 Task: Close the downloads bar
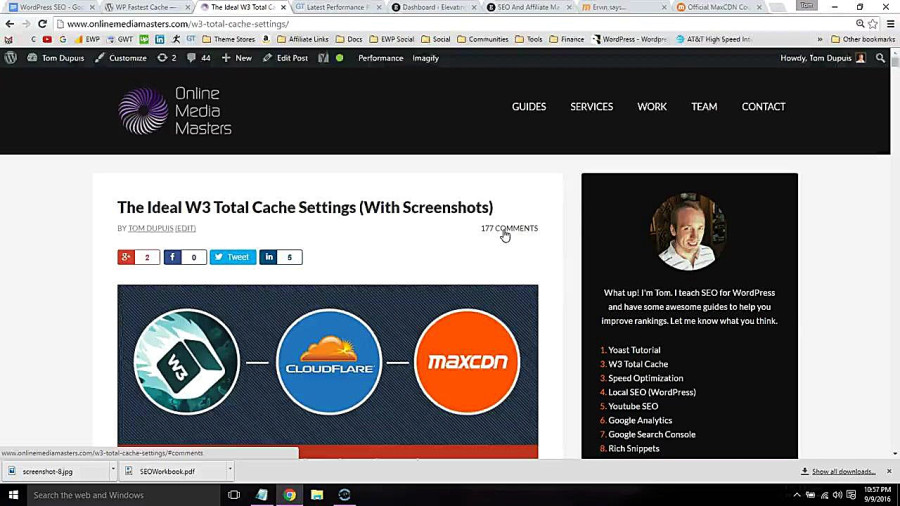click(889, 471)
